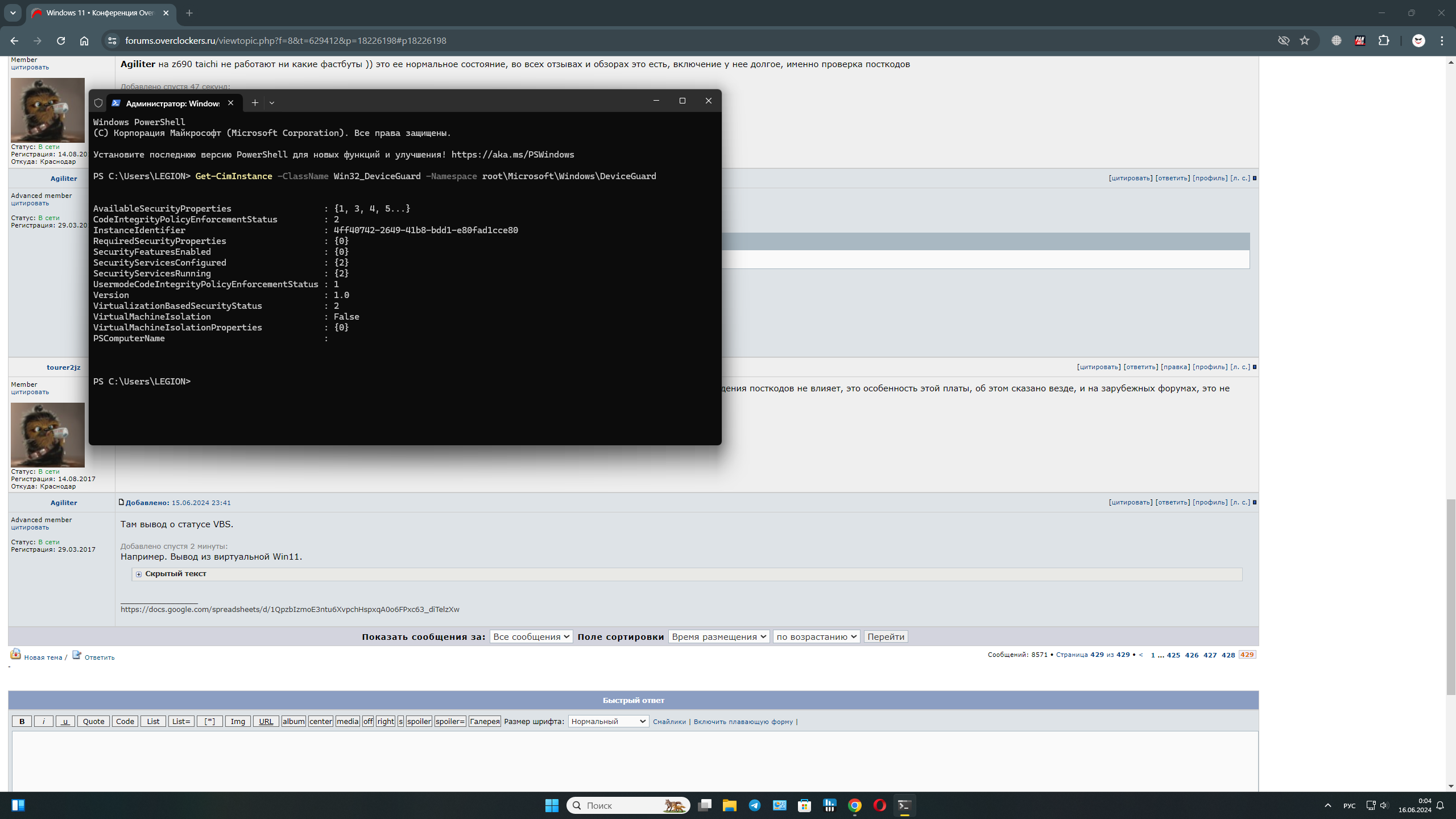The width and height of the screenshot is (1456, 819).
Task: Reload the forum page
Action: click(x=61, y=40)
